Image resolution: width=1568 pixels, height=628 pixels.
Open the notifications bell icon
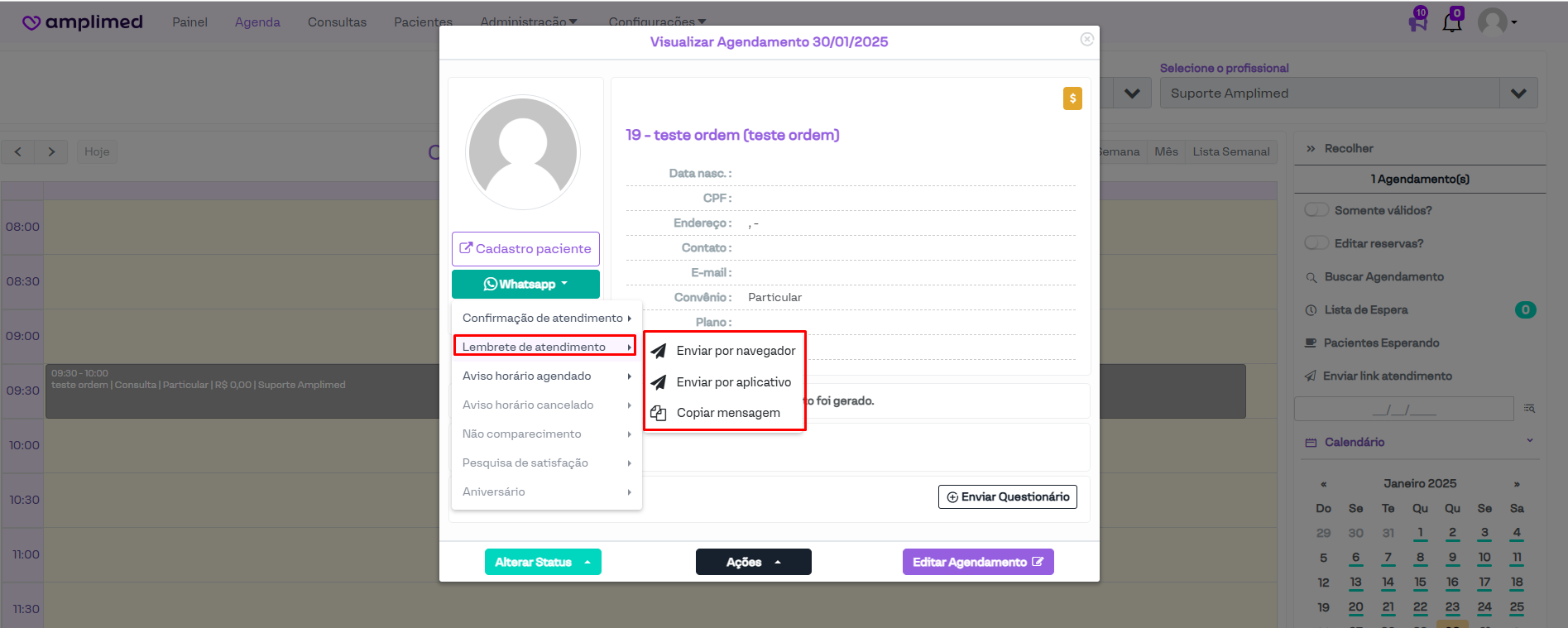pyautogui.click(x=1451, y=22)
